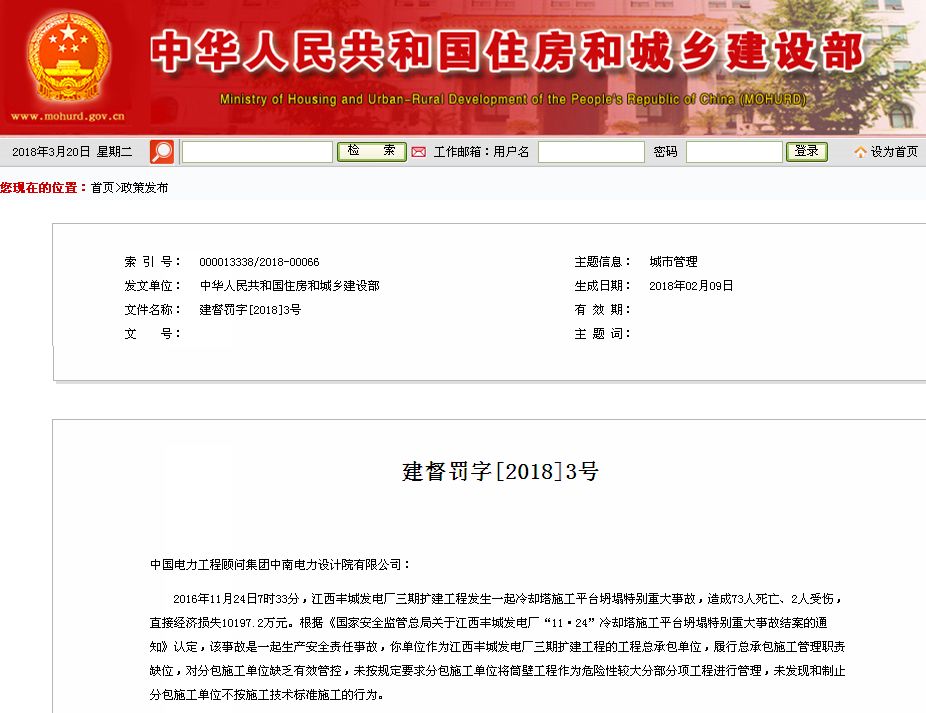Click the document title 建督罚字[2018]3号
The width and height of the screenshot is (926, 713).
click(500, 471)
